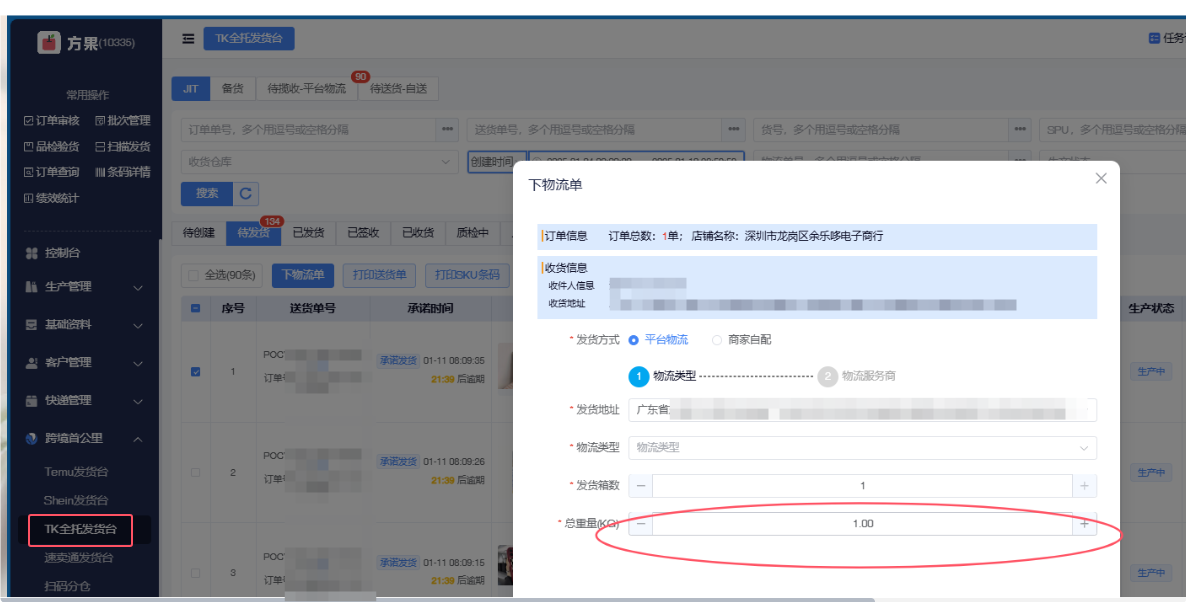Click the 方果 apple logo
This screenshot has width=1186, height=602.
(x=49, y=42)
